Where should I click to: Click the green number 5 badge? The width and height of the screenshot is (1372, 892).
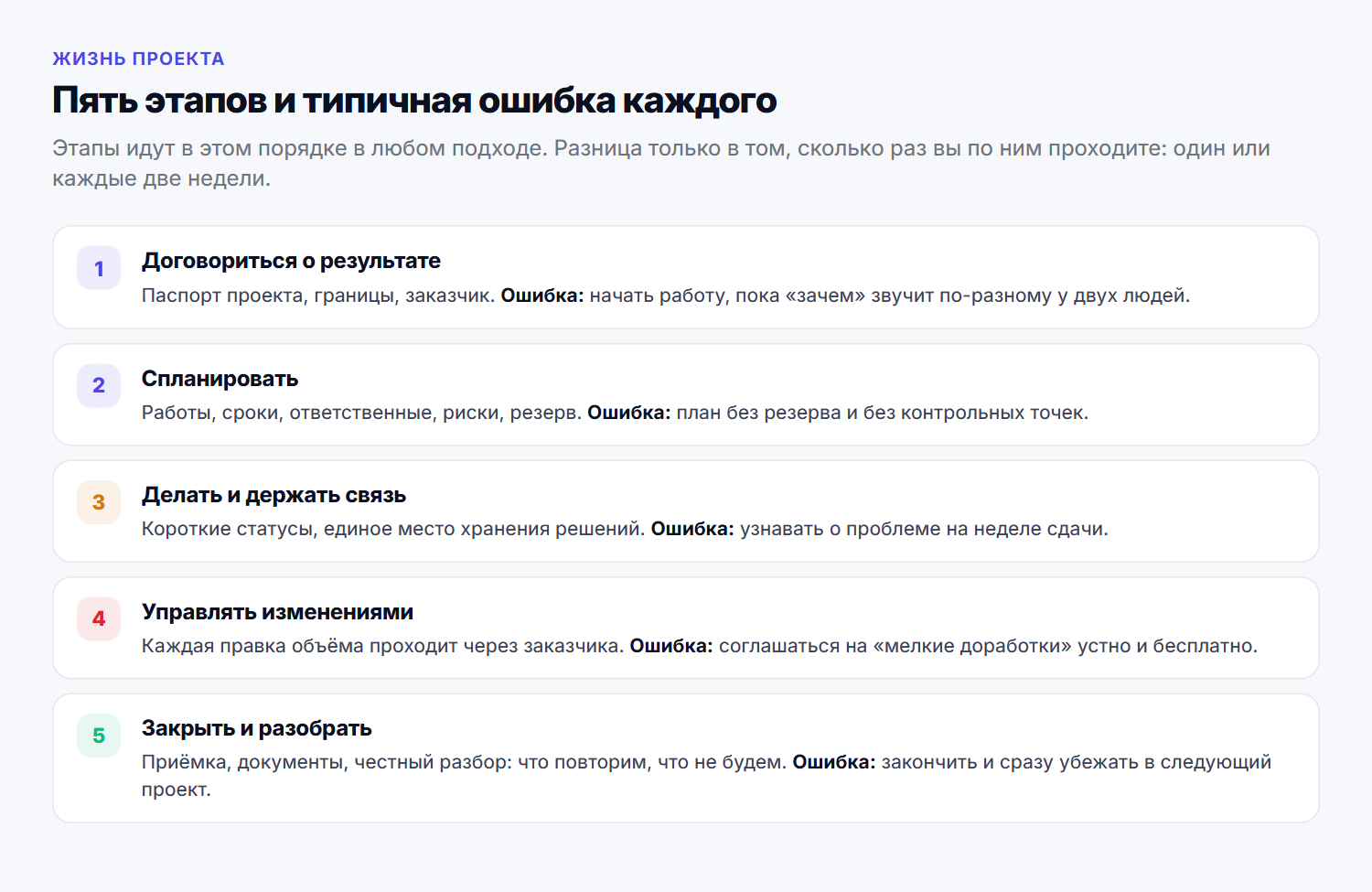tap(99, 735)
